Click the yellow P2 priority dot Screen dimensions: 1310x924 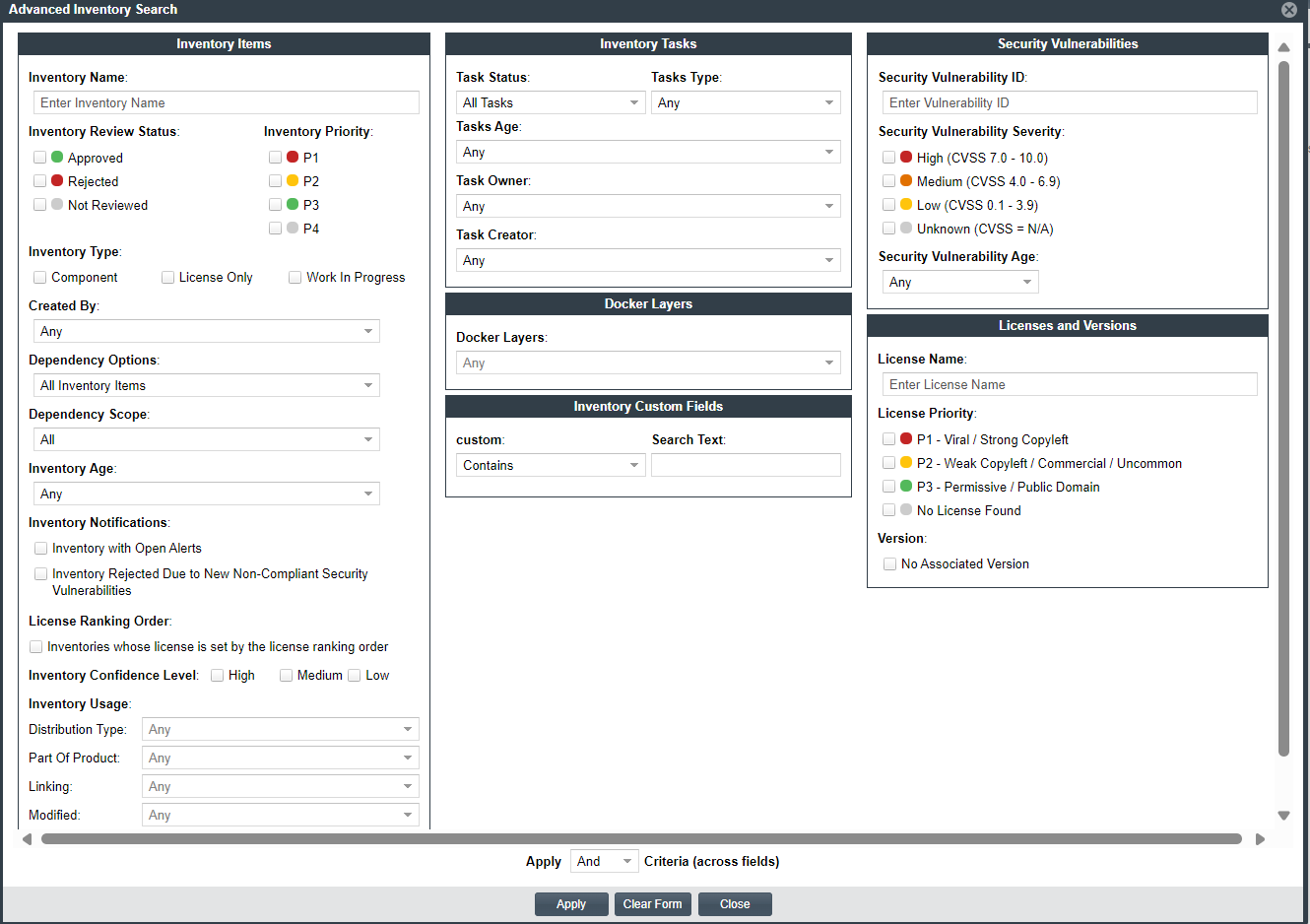[x=293, y=181]
